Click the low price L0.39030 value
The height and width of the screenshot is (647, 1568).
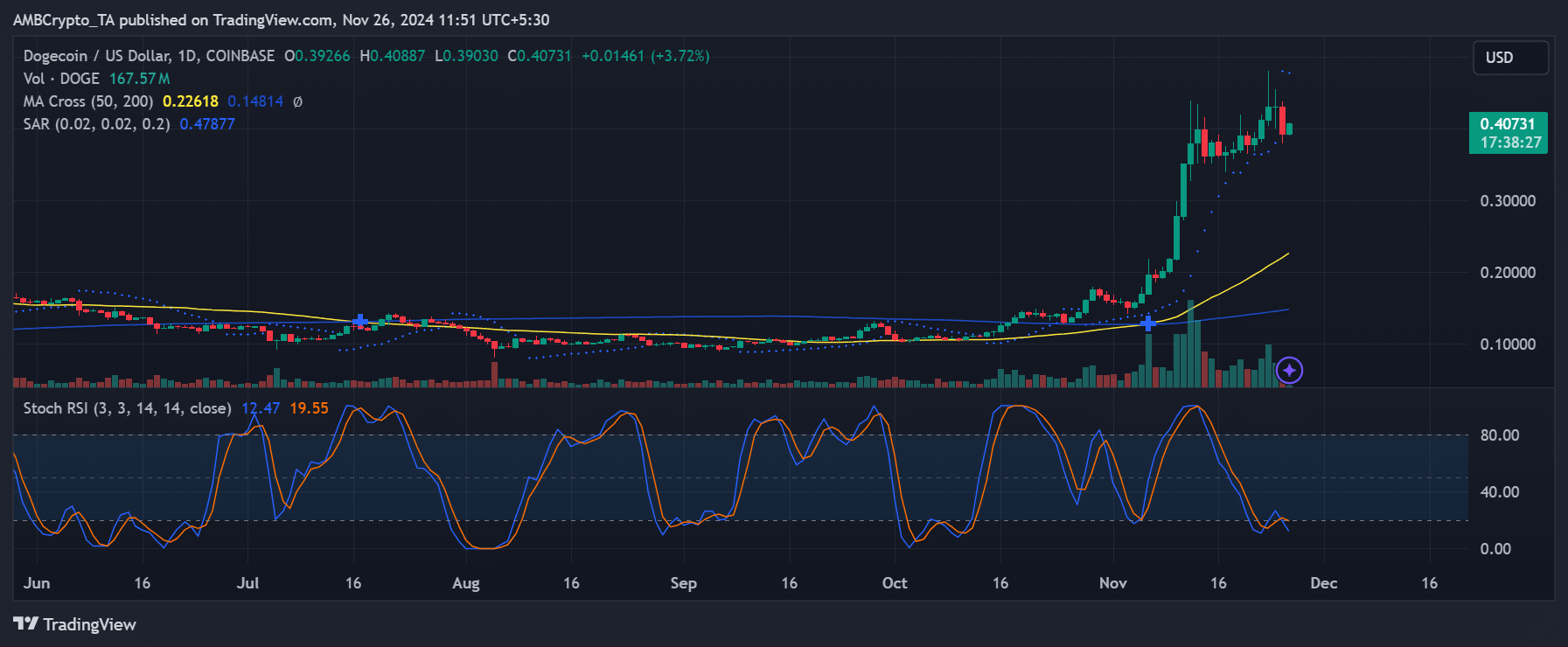(x=467, y=56)
